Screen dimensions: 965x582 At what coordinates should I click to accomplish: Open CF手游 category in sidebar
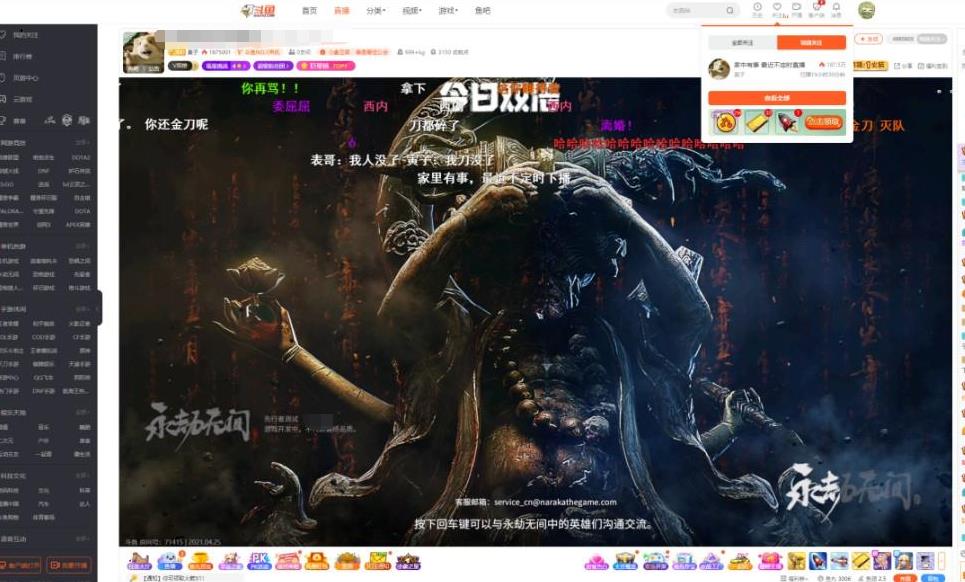click(81, 337)
